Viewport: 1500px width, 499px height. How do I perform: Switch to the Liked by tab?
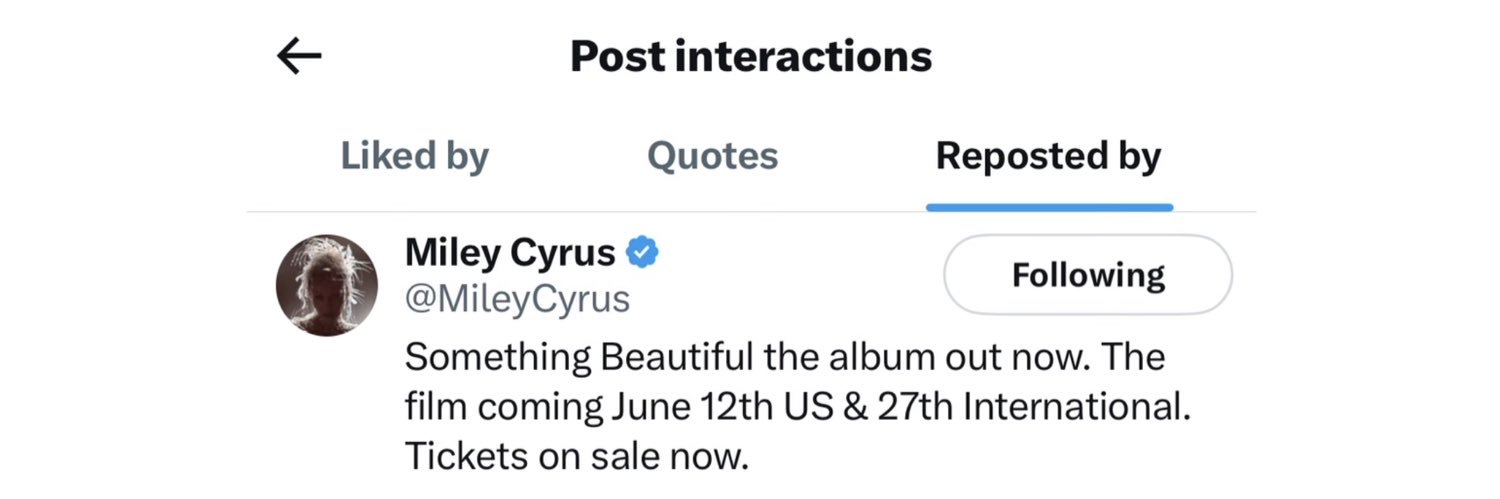tap(414, 156)
